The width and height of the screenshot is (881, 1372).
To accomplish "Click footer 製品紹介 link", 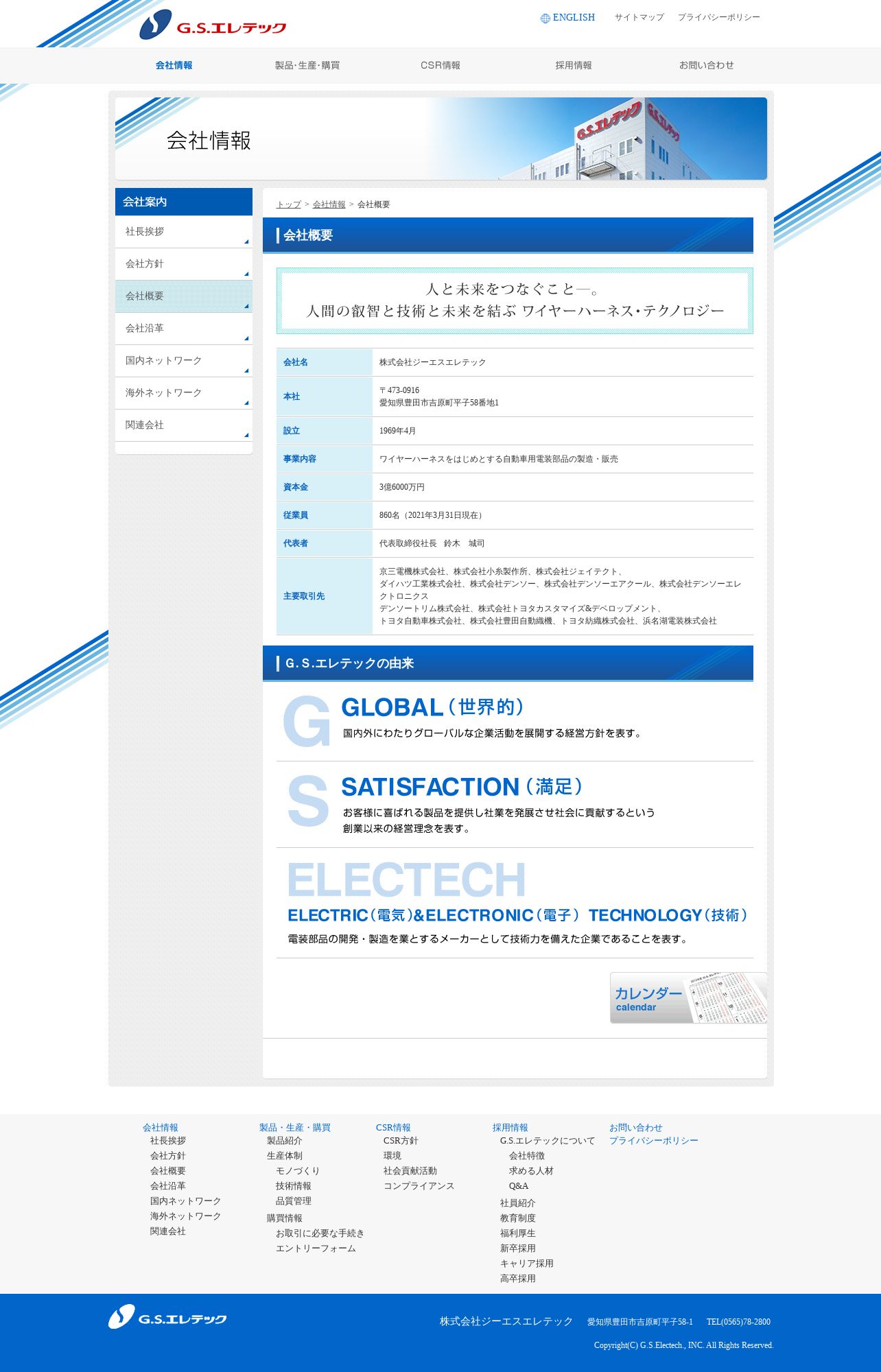I will tap(285, 1141).
